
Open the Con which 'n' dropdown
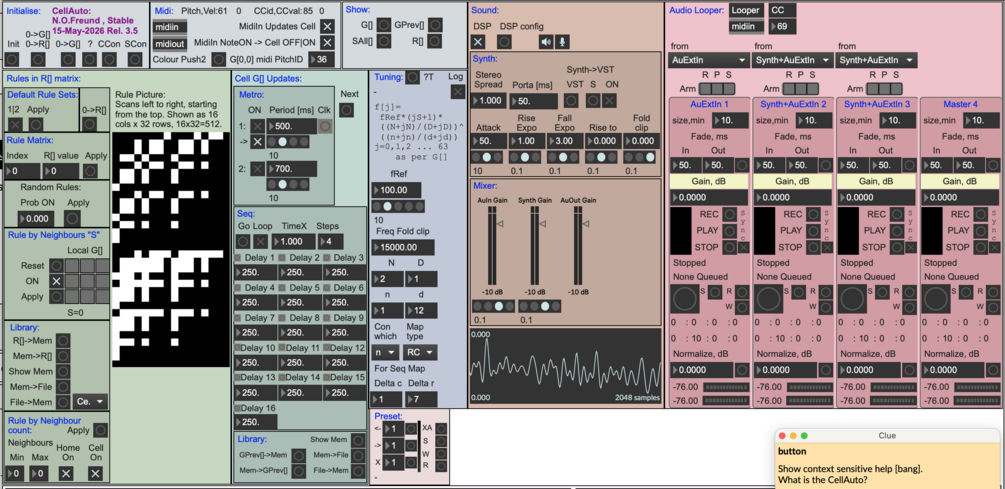tap(385, 352)
